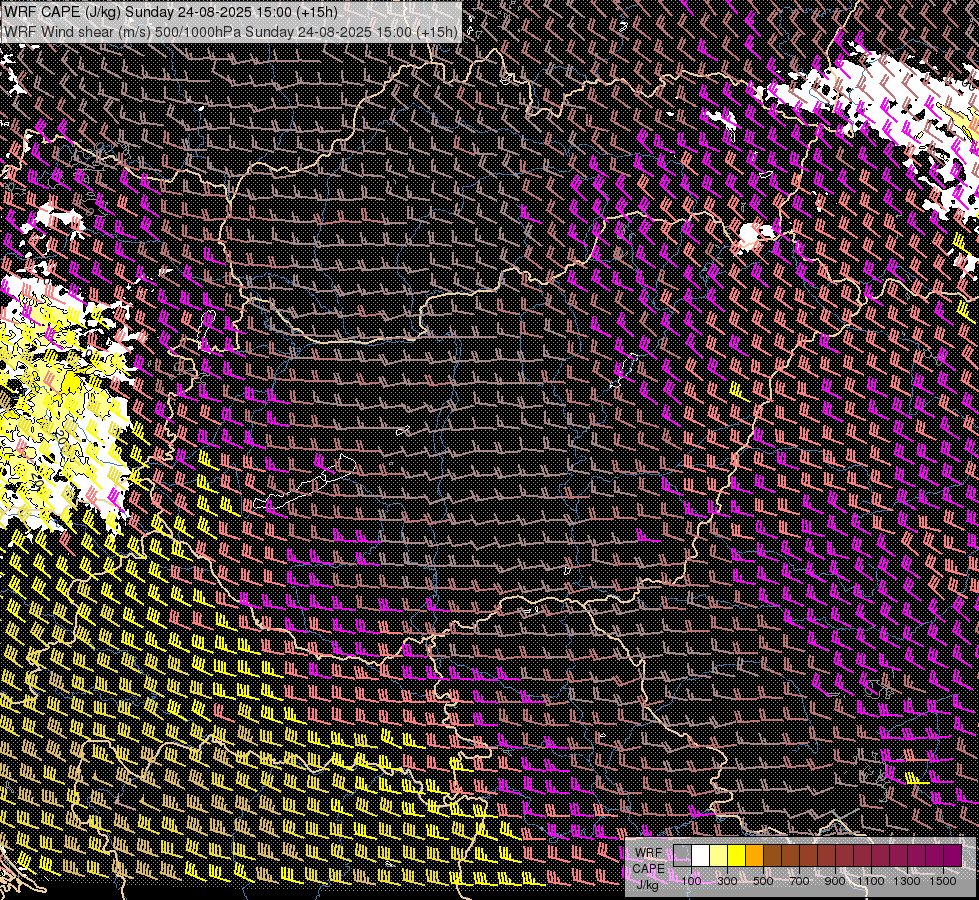Click the WRF CAPE (J/kg) title line
The height and width of the screenshot is (900, 979).
tap(170, 12)
